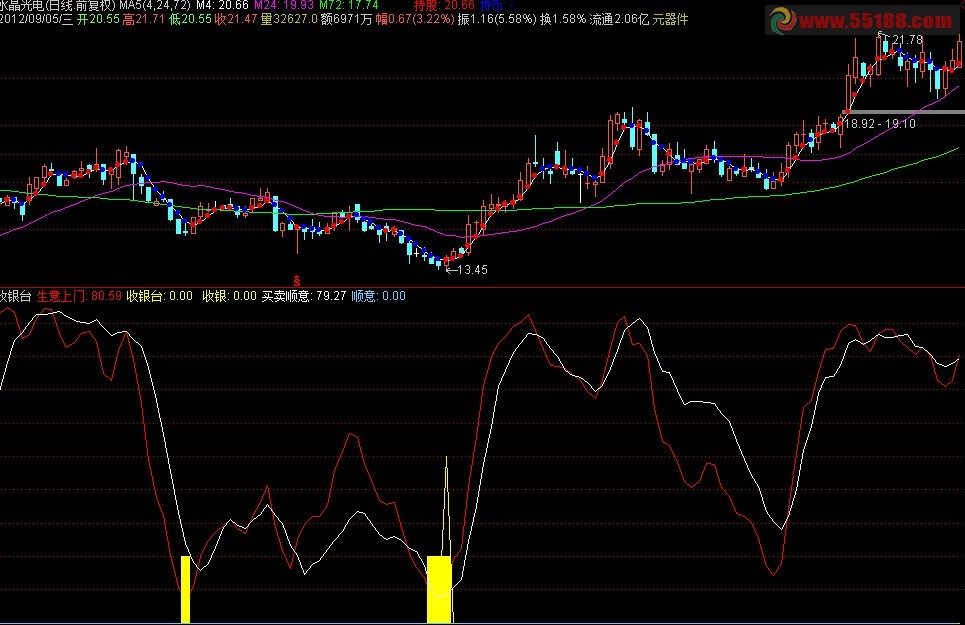Click the turnover amount 额6971万
The height and width of the screenshot is (625, 965).
coord(346,19)
